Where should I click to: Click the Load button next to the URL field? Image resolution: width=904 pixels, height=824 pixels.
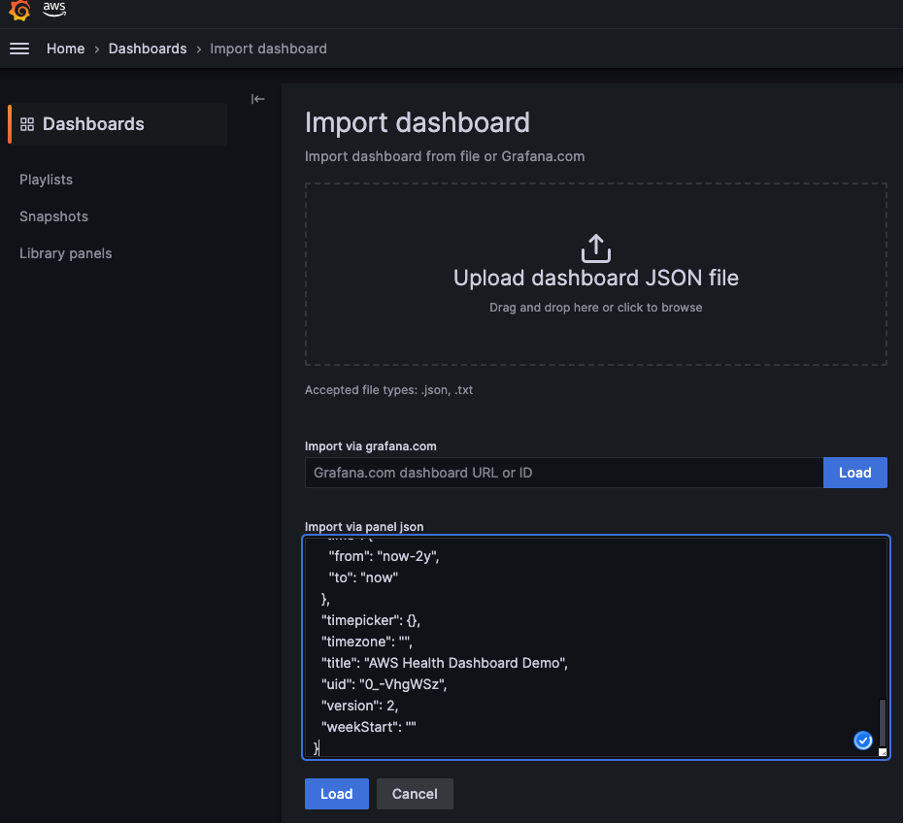click(x=855, y=472)
